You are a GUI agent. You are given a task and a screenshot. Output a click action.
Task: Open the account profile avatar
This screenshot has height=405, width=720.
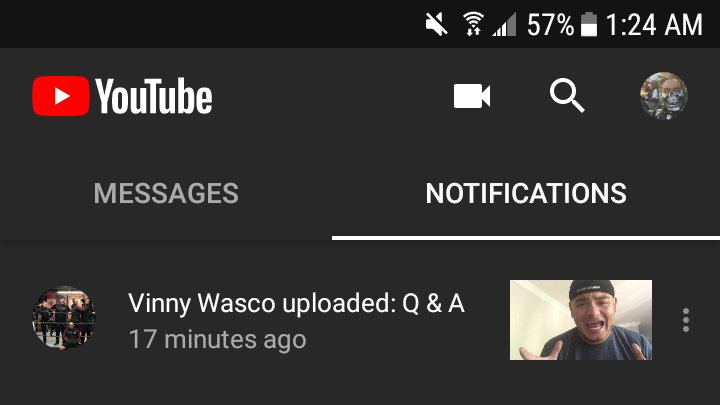point(664,96)
